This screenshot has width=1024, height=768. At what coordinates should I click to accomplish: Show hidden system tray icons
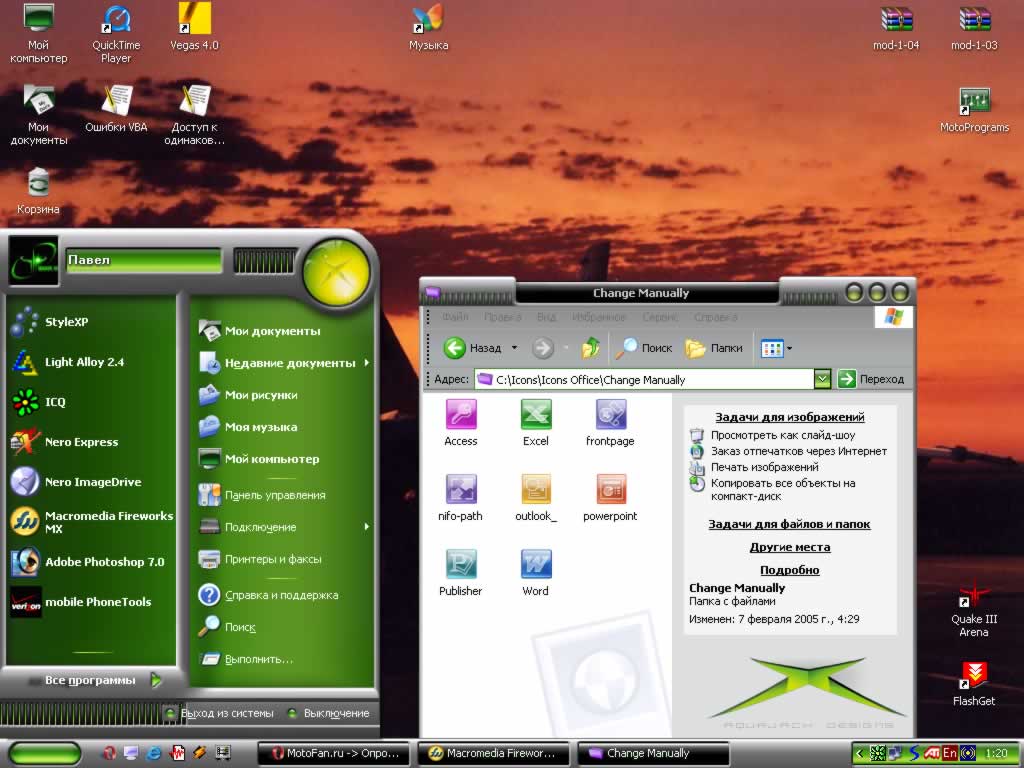(x=859, y=753)
